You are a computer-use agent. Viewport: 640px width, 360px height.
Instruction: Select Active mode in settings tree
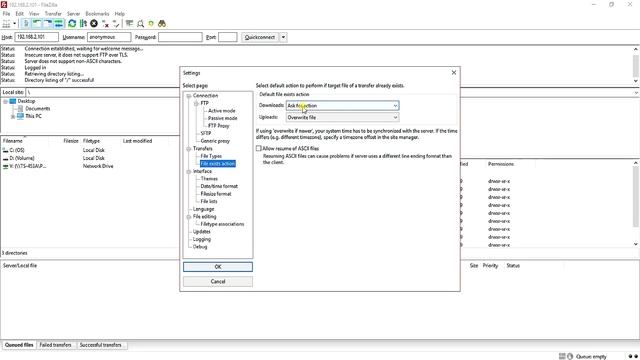pos(222,111)
